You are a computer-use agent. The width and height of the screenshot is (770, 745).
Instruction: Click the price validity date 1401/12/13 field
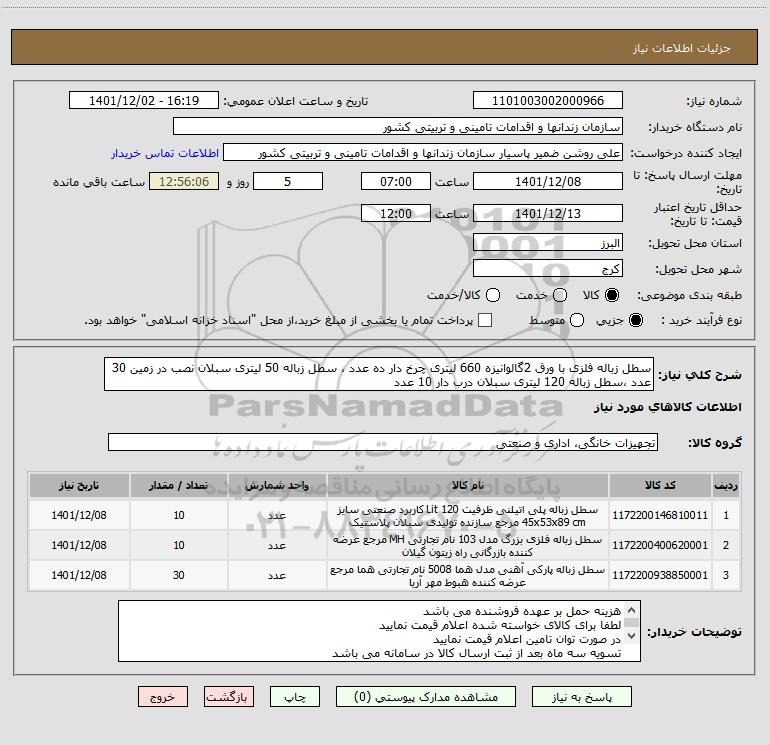(x=548, y=214)
